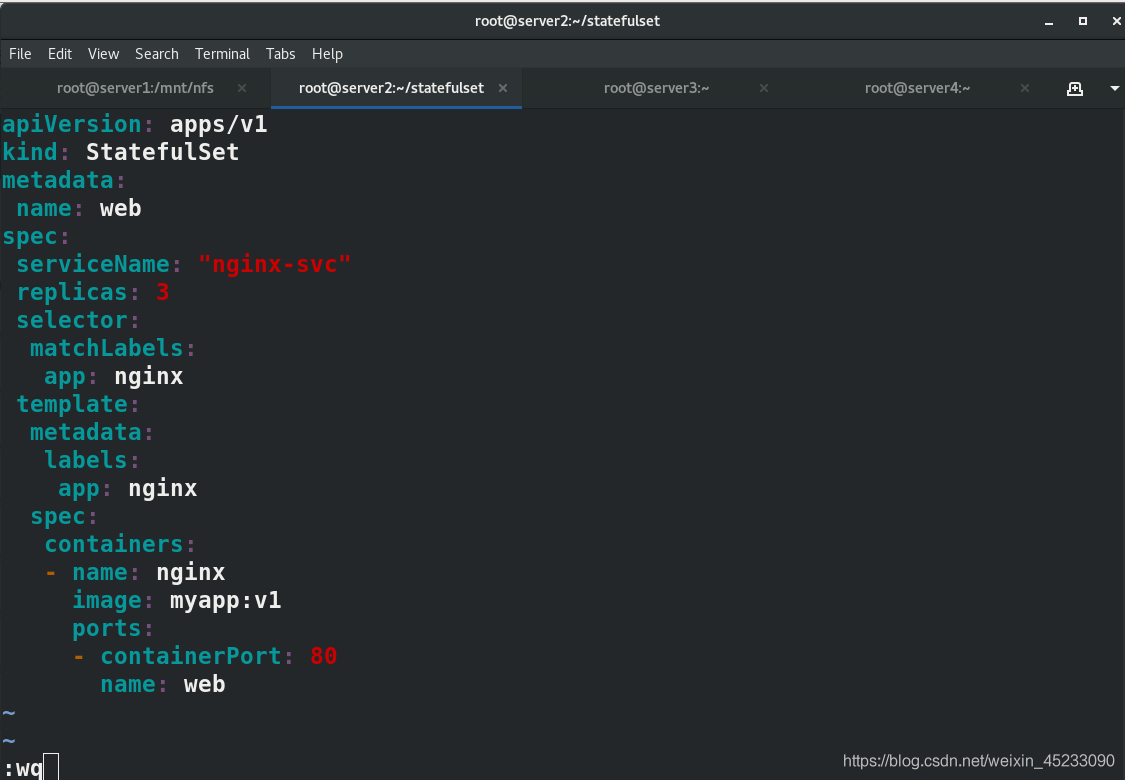Switch to root@server4:~ tab

pyautogui.click(x=918, y=88)
